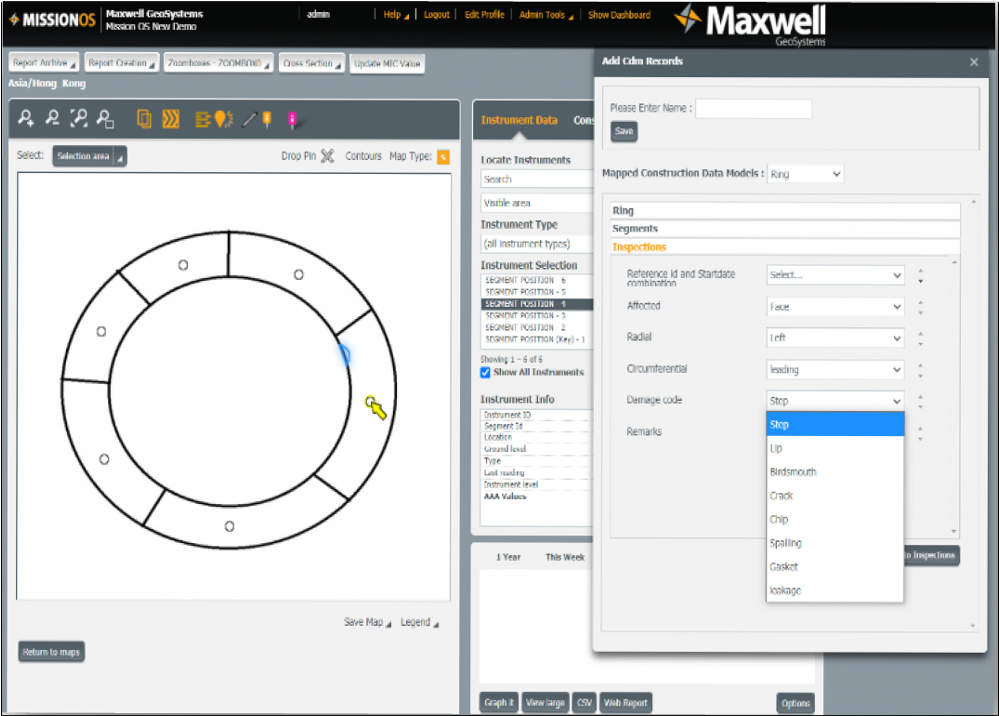Click the top-left segment circle marker
The width and height of the screenshot is (999, 716).
[183, 264]
